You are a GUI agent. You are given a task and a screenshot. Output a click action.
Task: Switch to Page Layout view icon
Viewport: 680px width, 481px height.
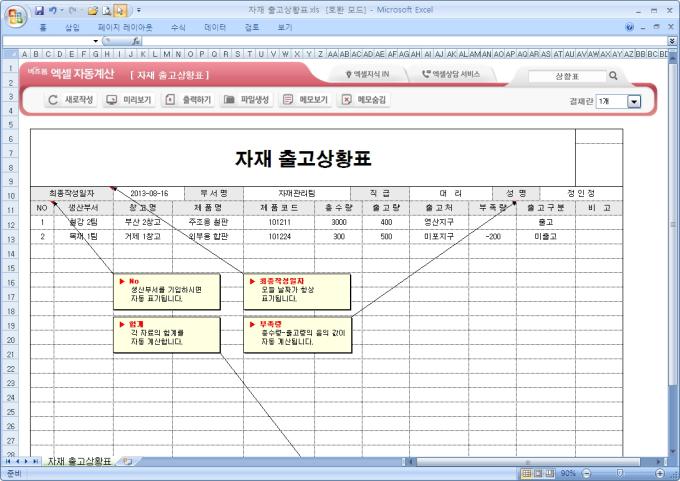click(x=538, y=474)
